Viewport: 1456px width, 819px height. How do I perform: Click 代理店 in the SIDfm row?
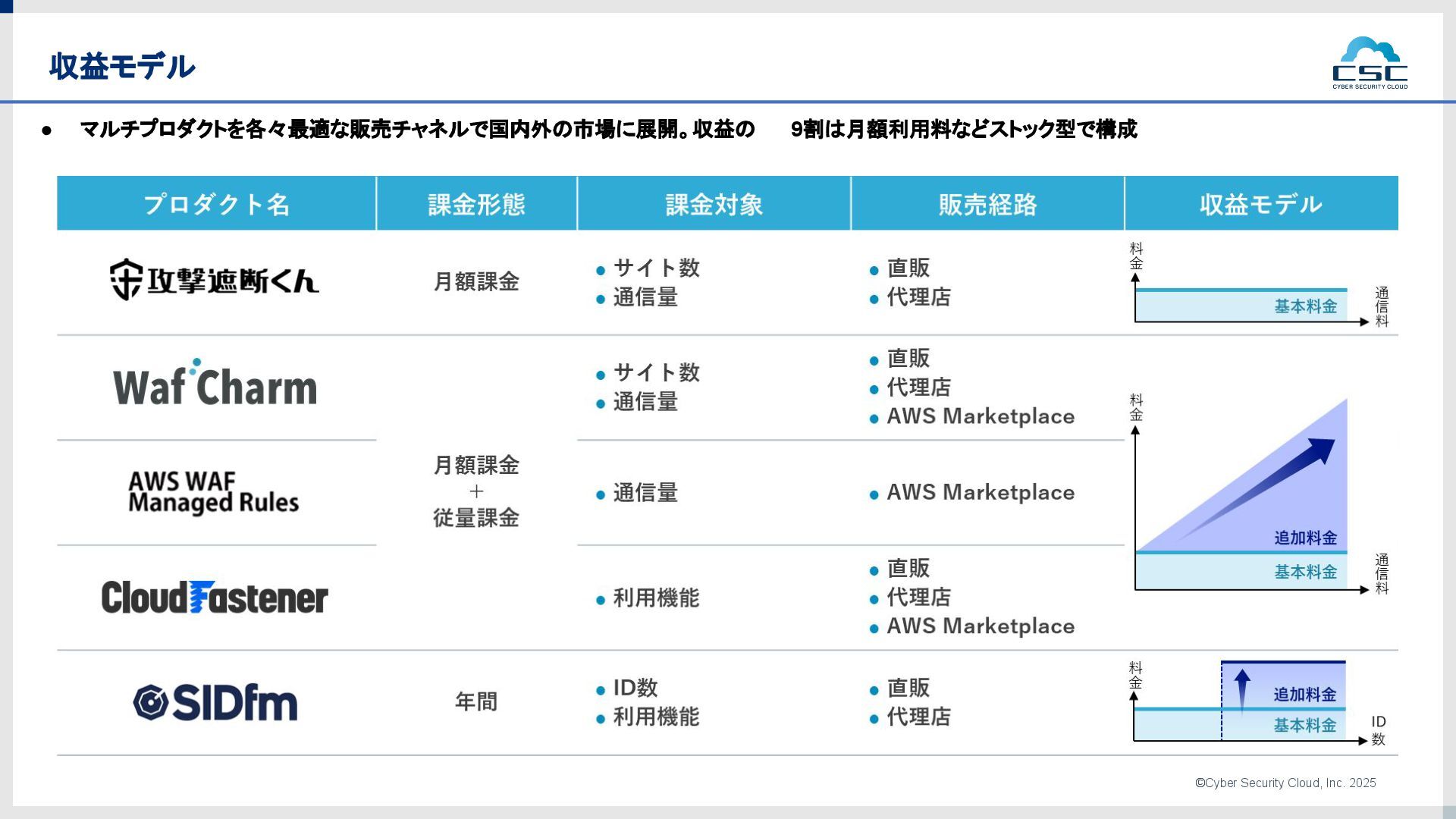pyautogui.click(x=919, y=717)
